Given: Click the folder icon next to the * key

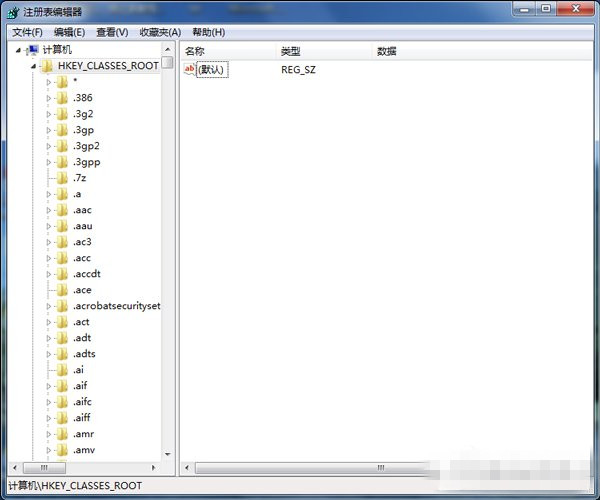Looking at the screenshot, I should point(62,82).
